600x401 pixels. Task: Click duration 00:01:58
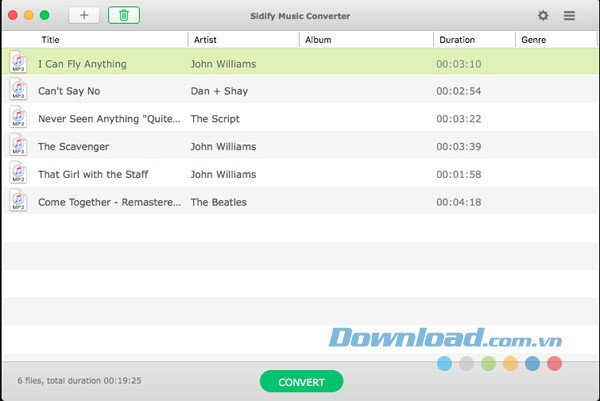tap(459, 174)
